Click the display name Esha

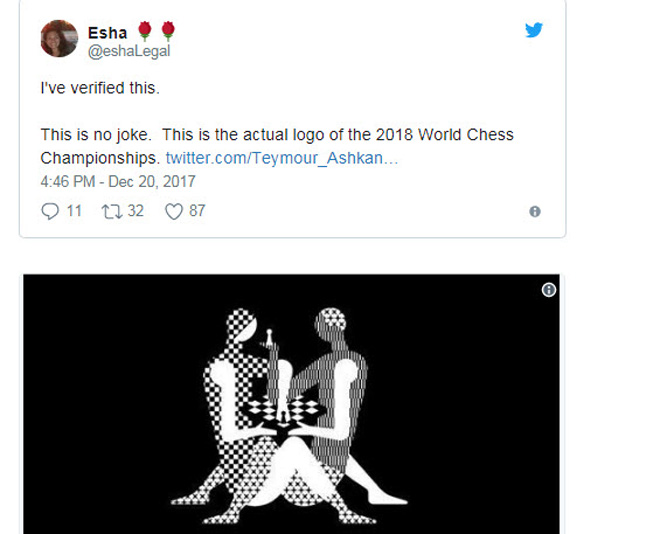(x=107, y=32)
